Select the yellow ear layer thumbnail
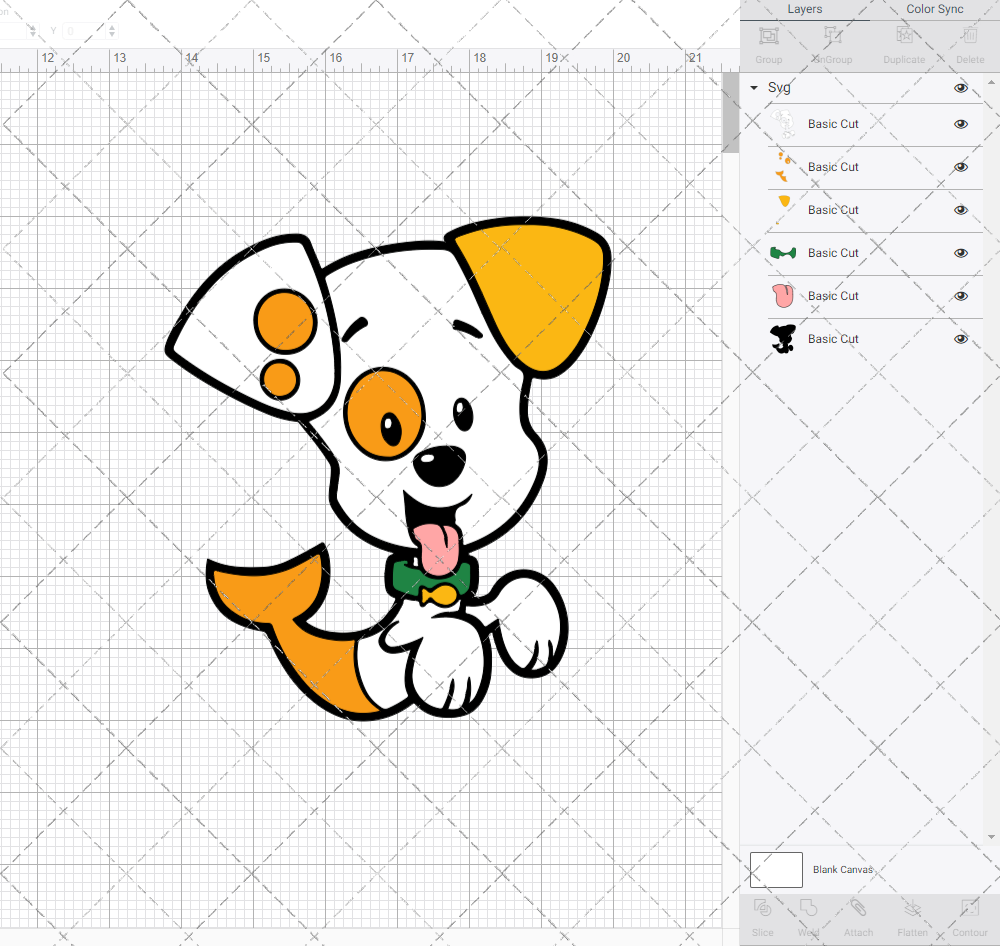Image resolution: width=1000 pixels, height=946 pixels. [x=783, y=209]
